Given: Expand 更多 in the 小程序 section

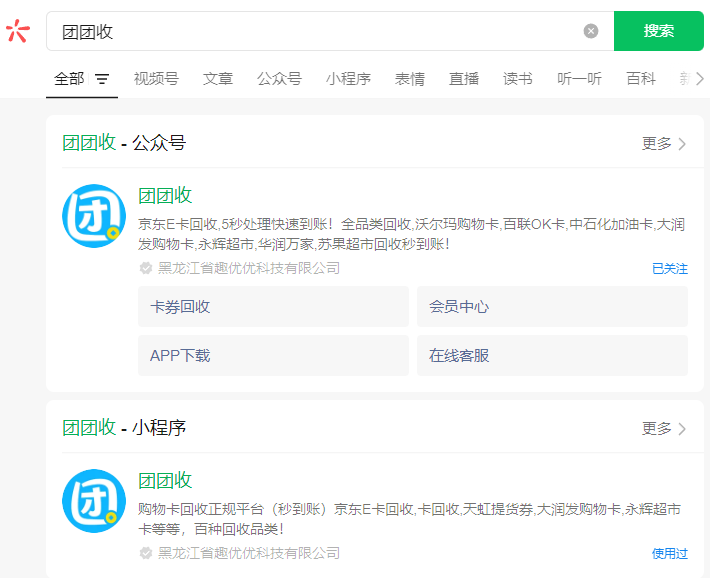Looking at the screenshot, I should [664, 428].
